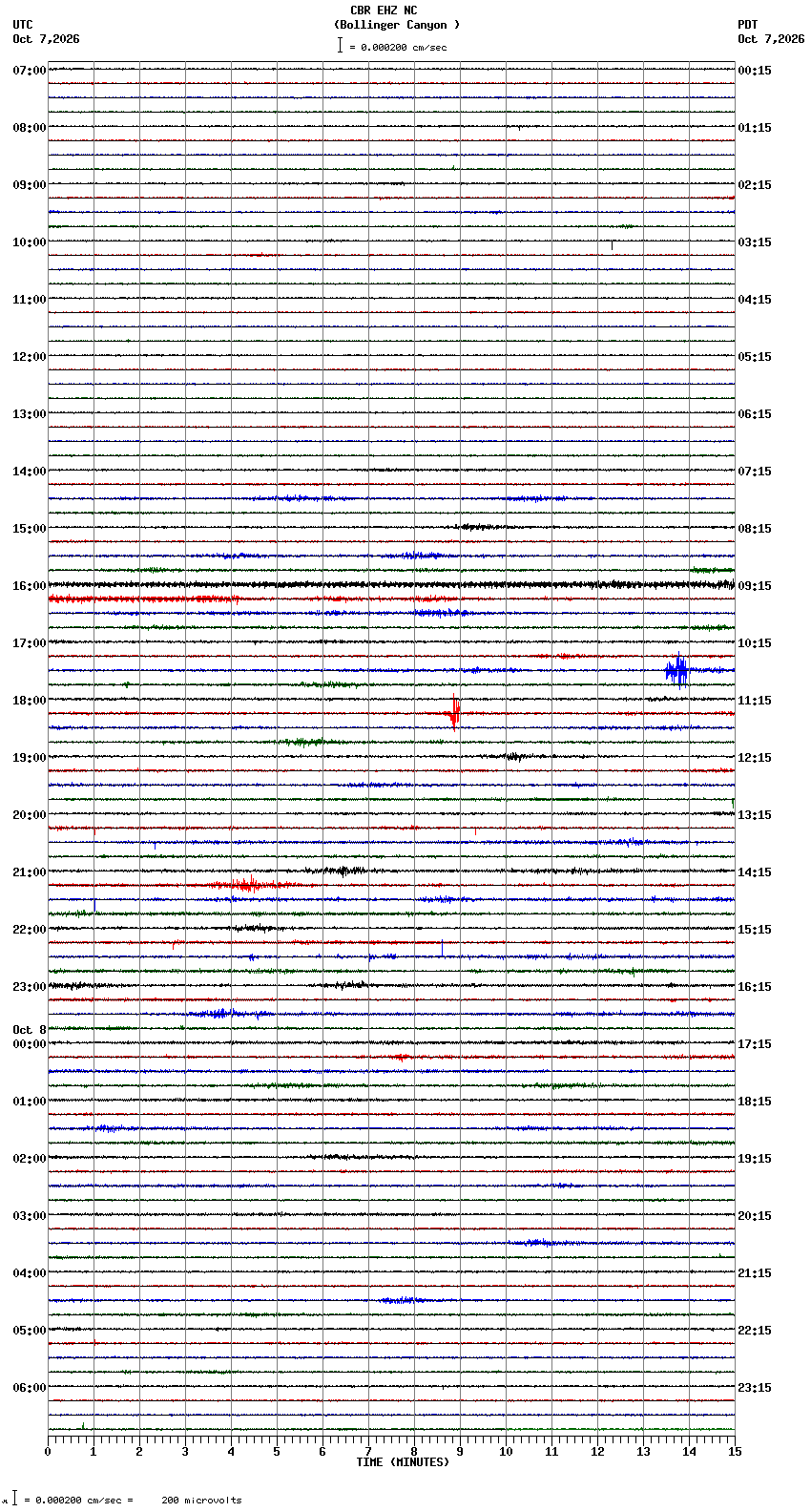Select the UTC time label '06:00'
The image size is (811, 1512).
pyautogui.click(x=30, y=1388)
